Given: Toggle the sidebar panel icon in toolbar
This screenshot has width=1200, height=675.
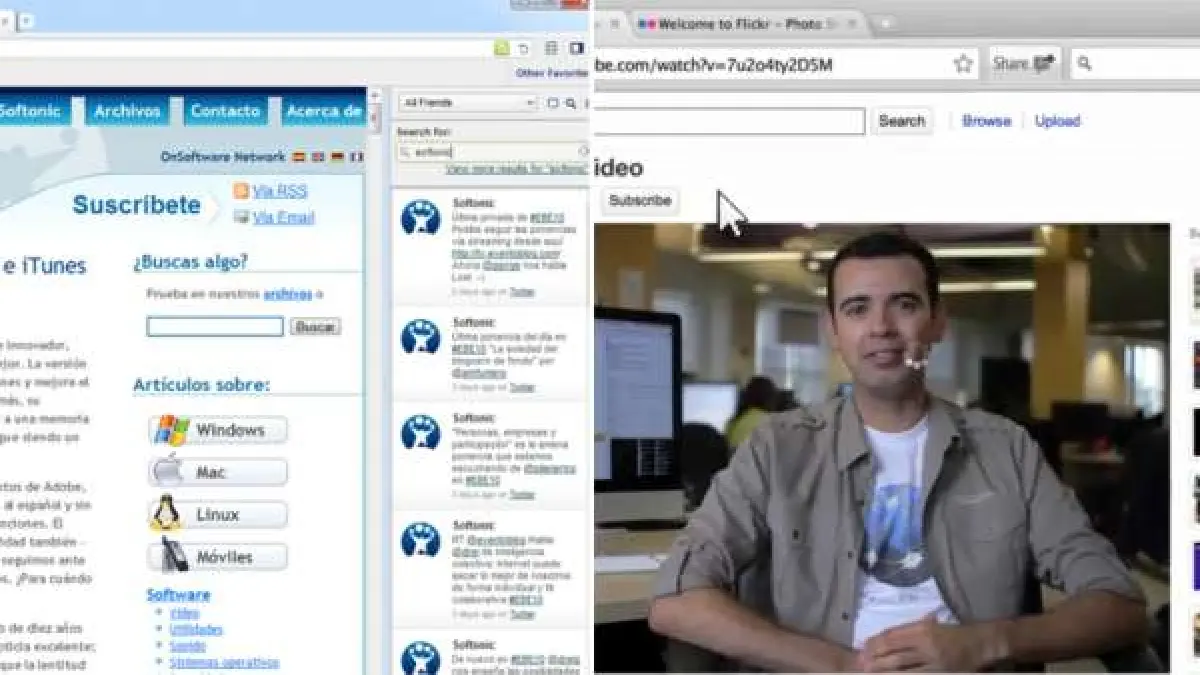Looking at the screenshot, I should (x=577, y=48).
